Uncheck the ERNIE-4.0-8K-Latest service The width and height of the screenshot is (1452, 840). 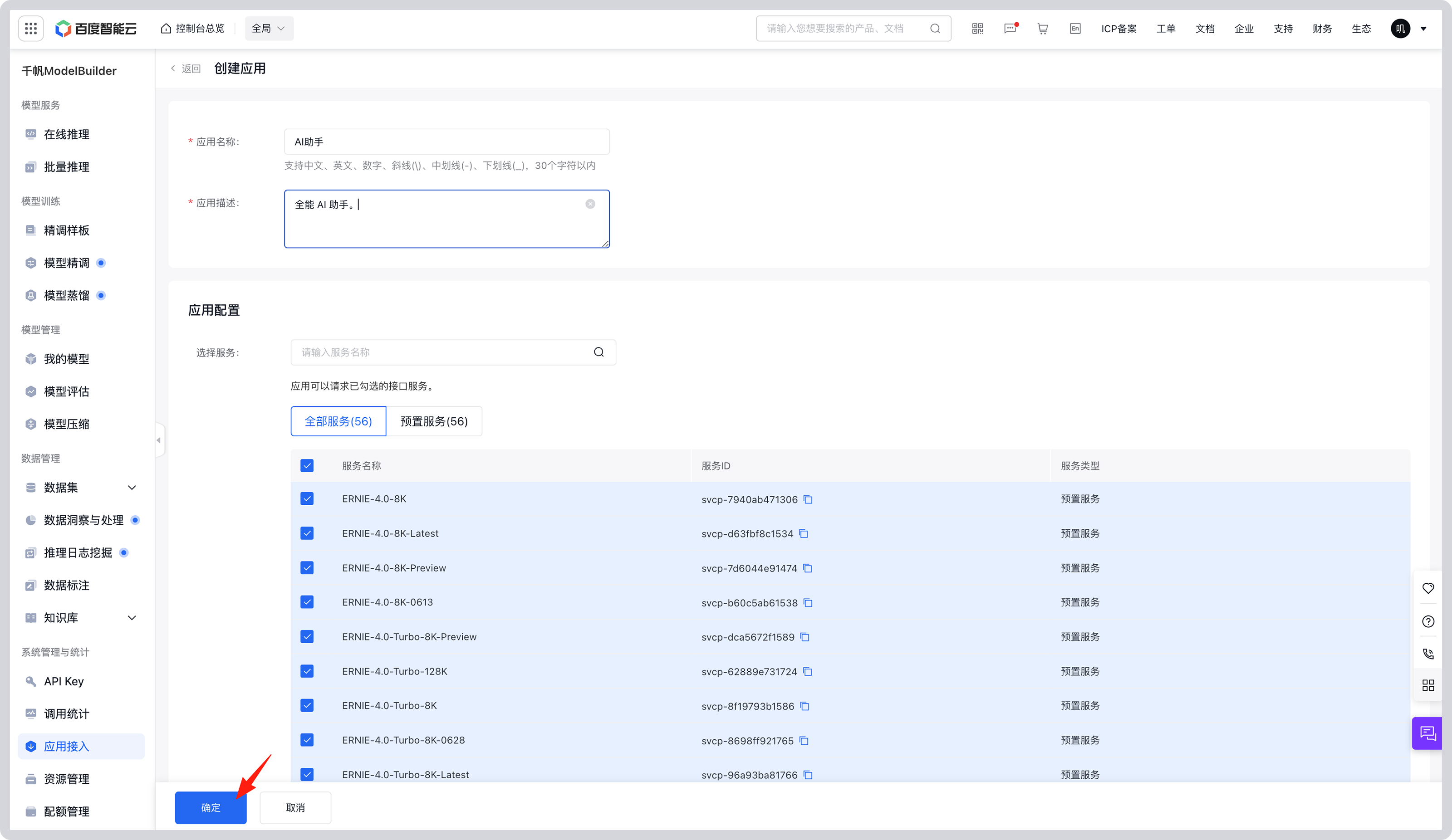point(307,533)
